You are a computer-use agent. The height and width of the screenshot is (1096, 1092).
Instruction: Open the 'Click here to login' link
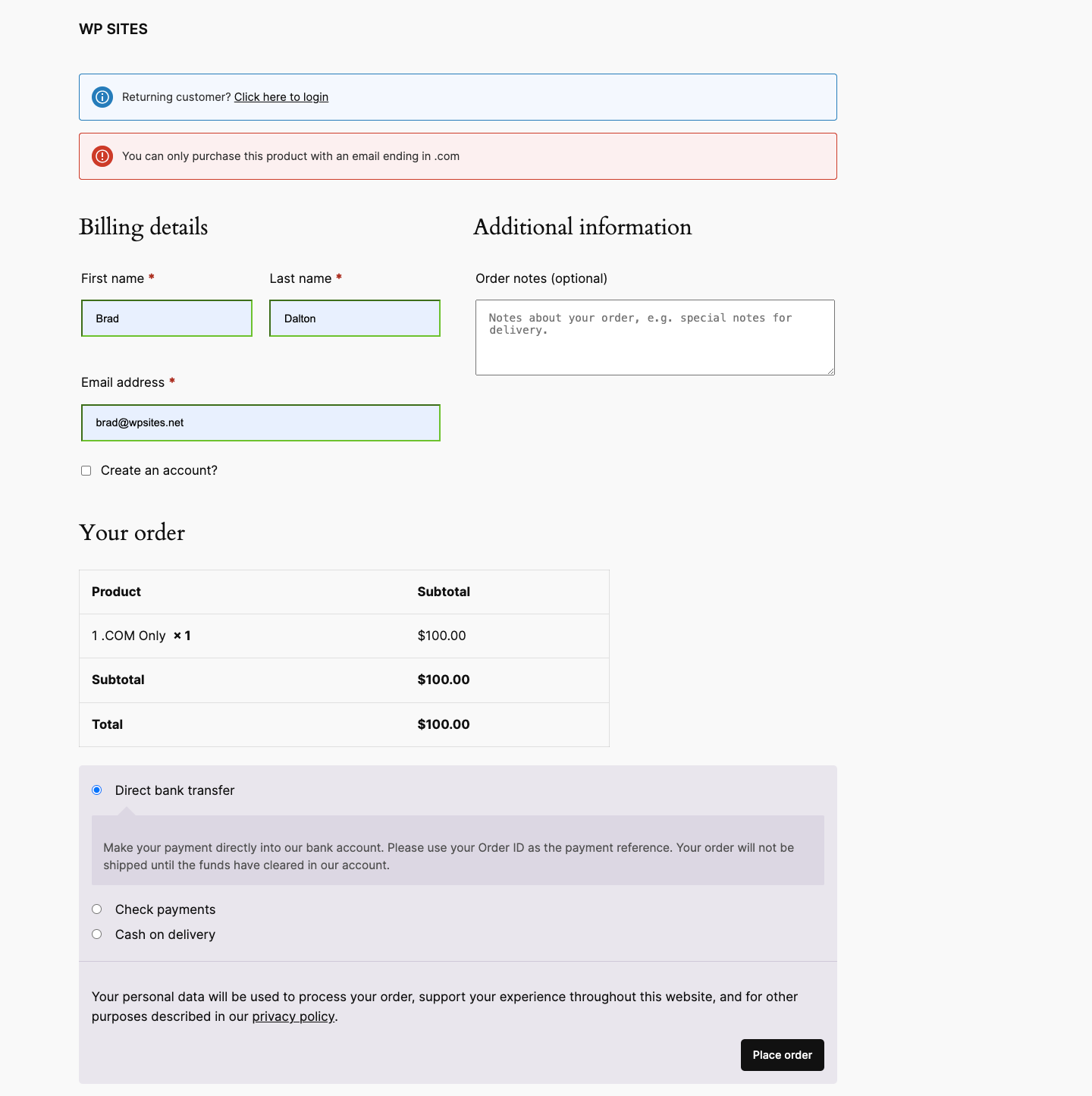pos(281,97)
